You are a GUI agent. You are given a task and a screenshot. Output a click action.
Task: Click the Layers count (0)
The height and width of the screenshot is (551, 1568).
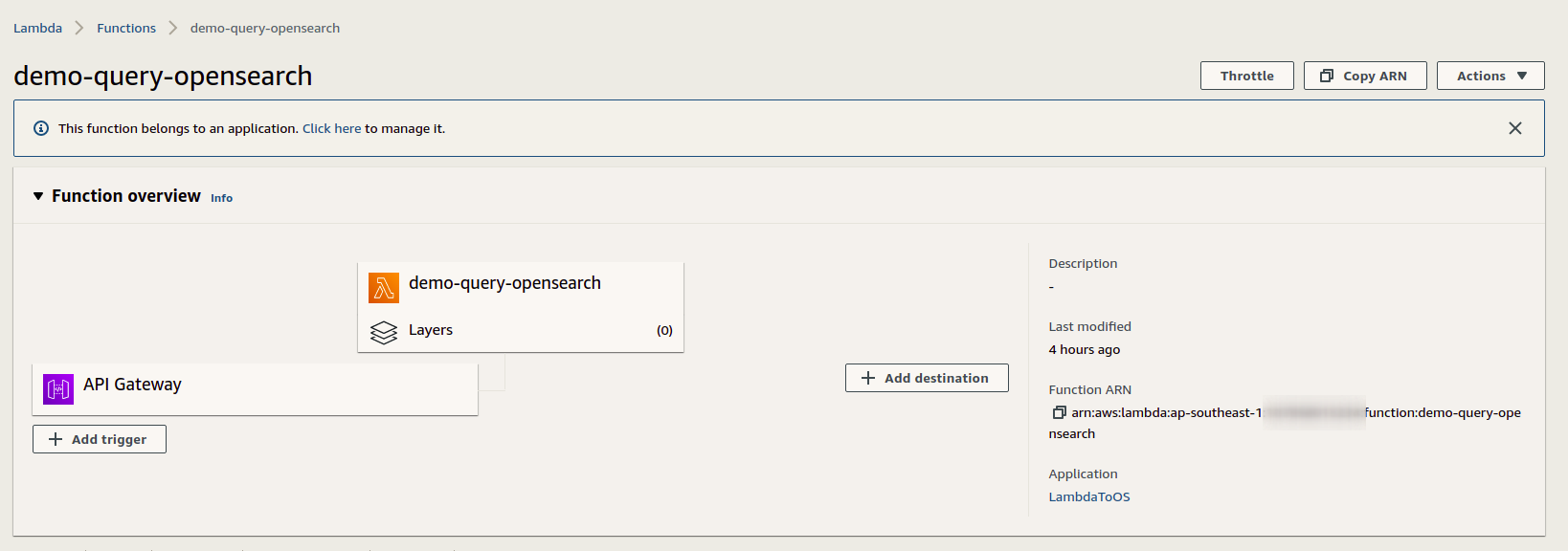664,331
